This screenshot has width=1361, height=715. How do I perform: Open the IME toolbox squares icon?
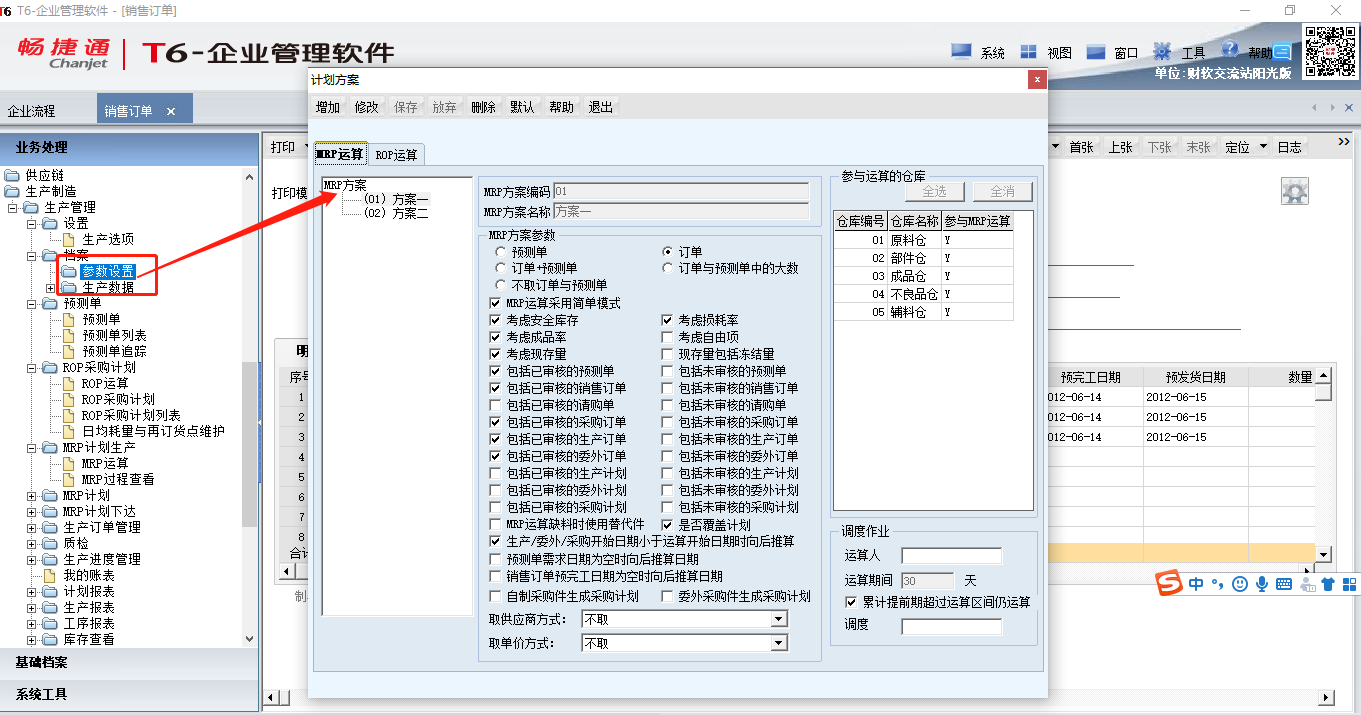click(1349, 584)
